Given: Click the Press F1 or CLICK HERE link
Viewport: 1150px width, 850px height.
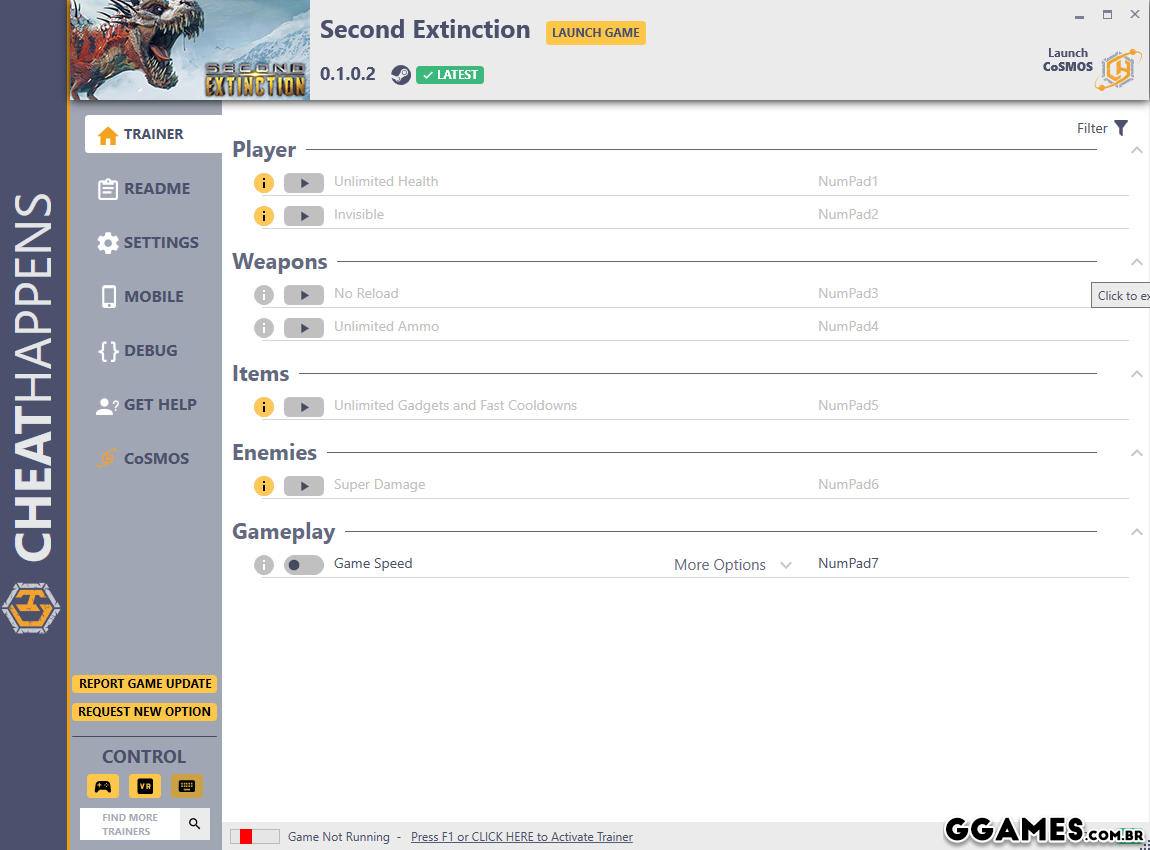Looking at the screenshot, I should pyautogui.click(x=521, y=837).
